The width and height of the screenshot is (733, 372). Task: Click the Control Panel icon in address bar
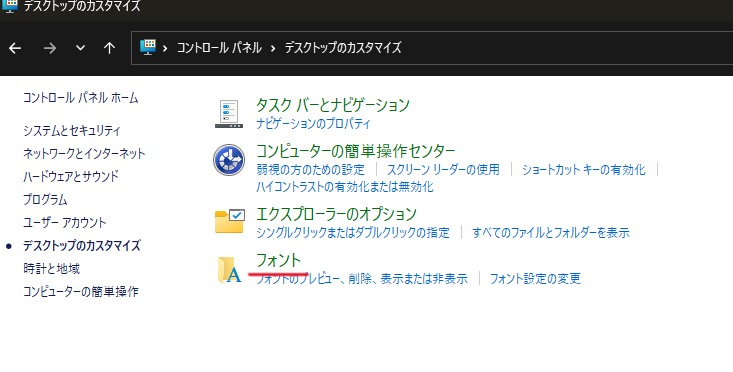click(x=148, y=47)
